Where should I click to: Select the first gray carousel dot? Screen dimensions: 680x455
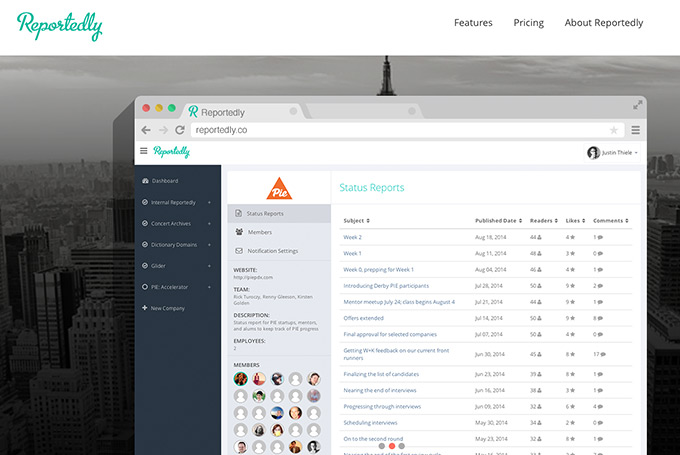point(382,446)
